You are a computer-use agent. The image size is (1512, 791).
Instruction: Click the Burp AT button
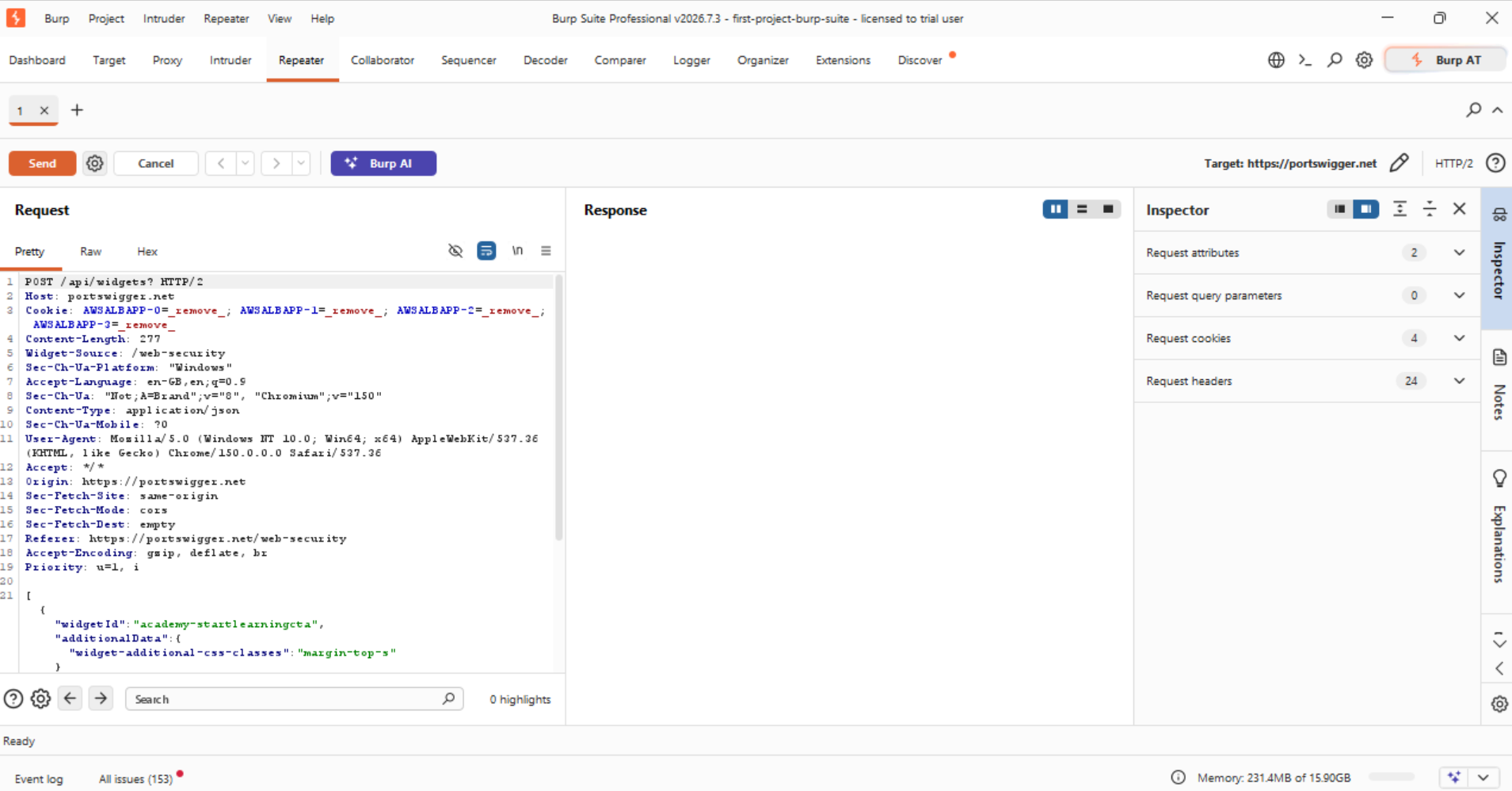[x=1446, y=60]
